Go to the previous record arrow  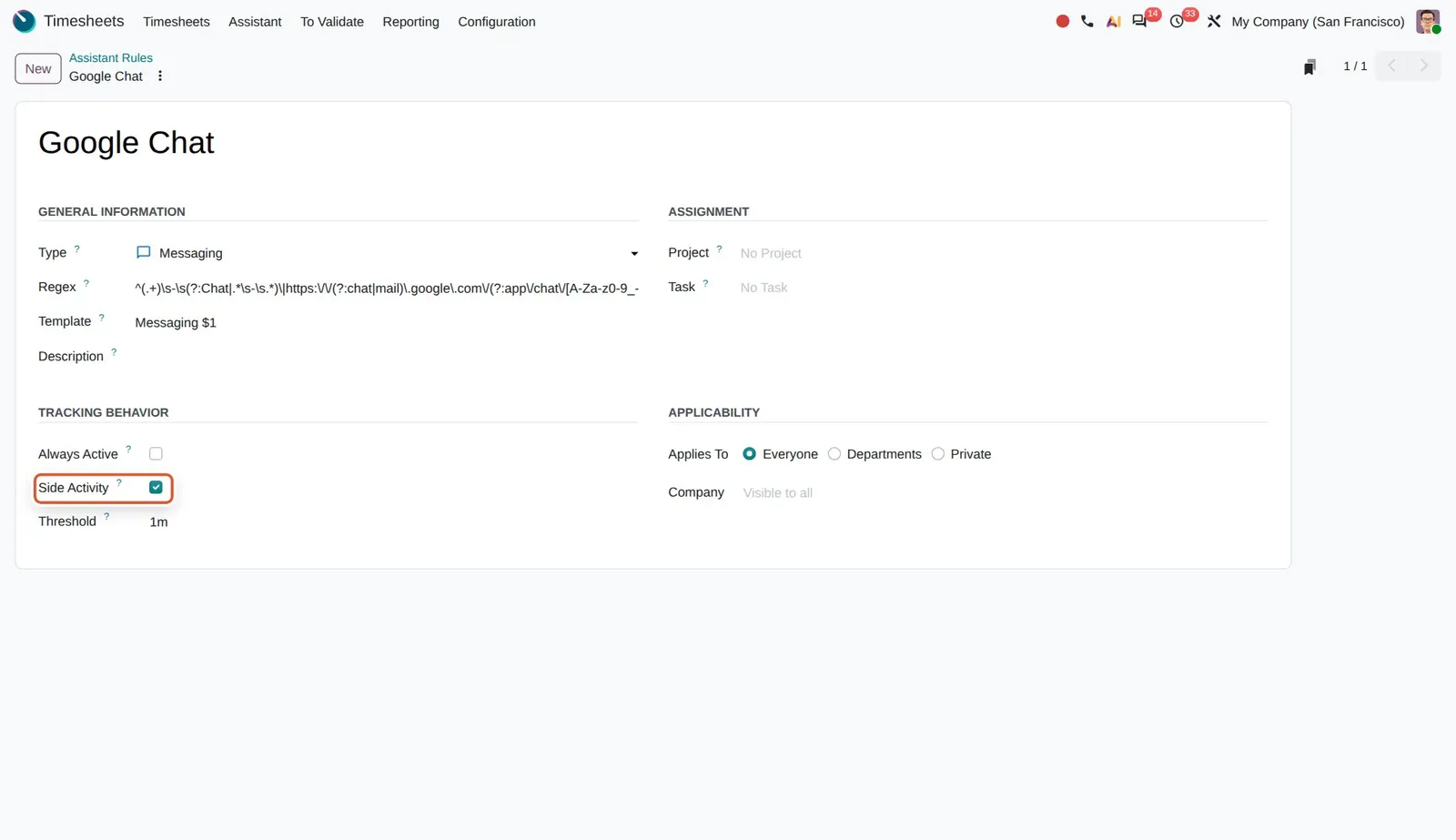click(1391, 66)
